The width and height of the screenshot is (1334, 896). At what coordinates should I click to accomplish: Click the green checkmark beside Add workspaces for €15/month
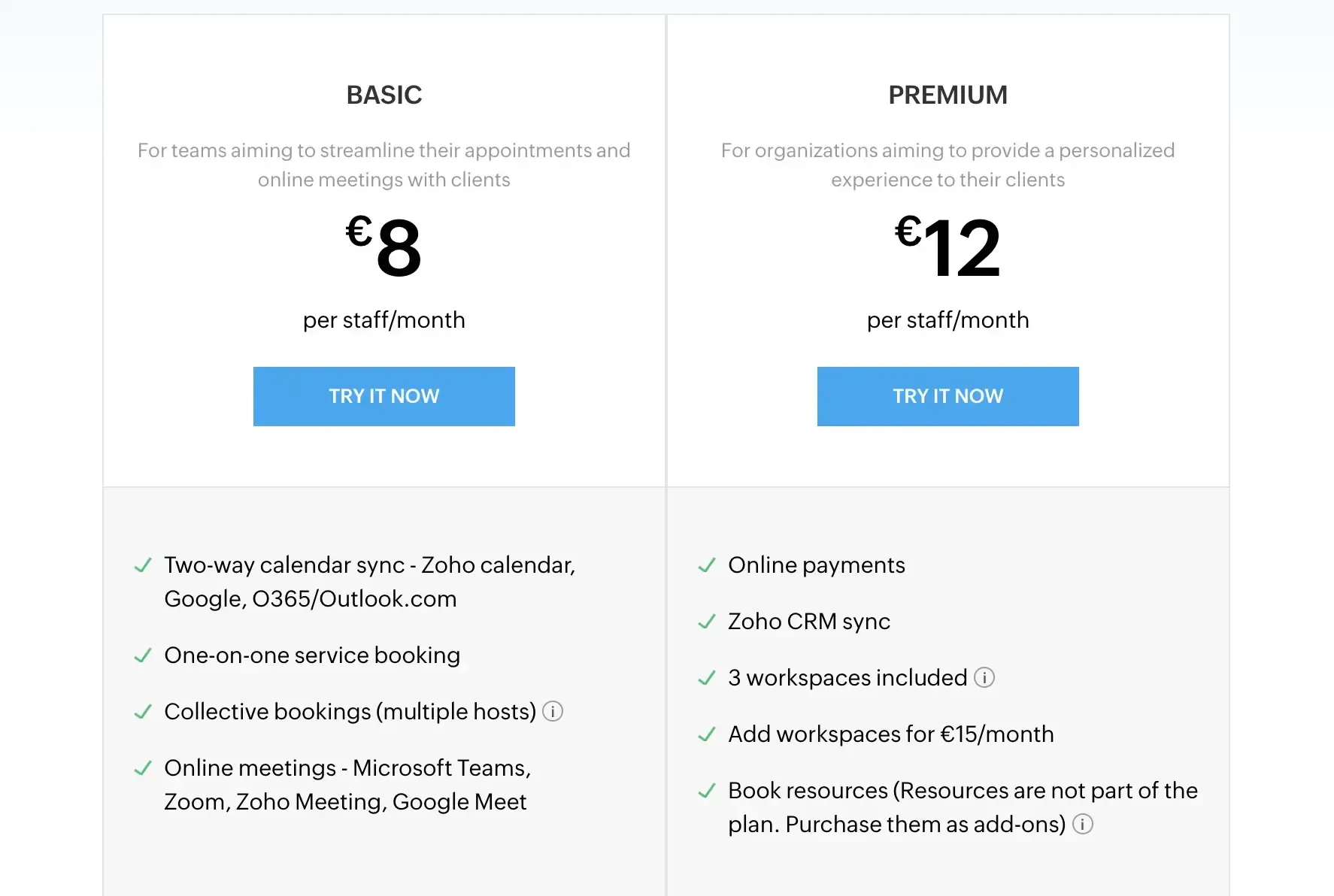tap(706, 734)
